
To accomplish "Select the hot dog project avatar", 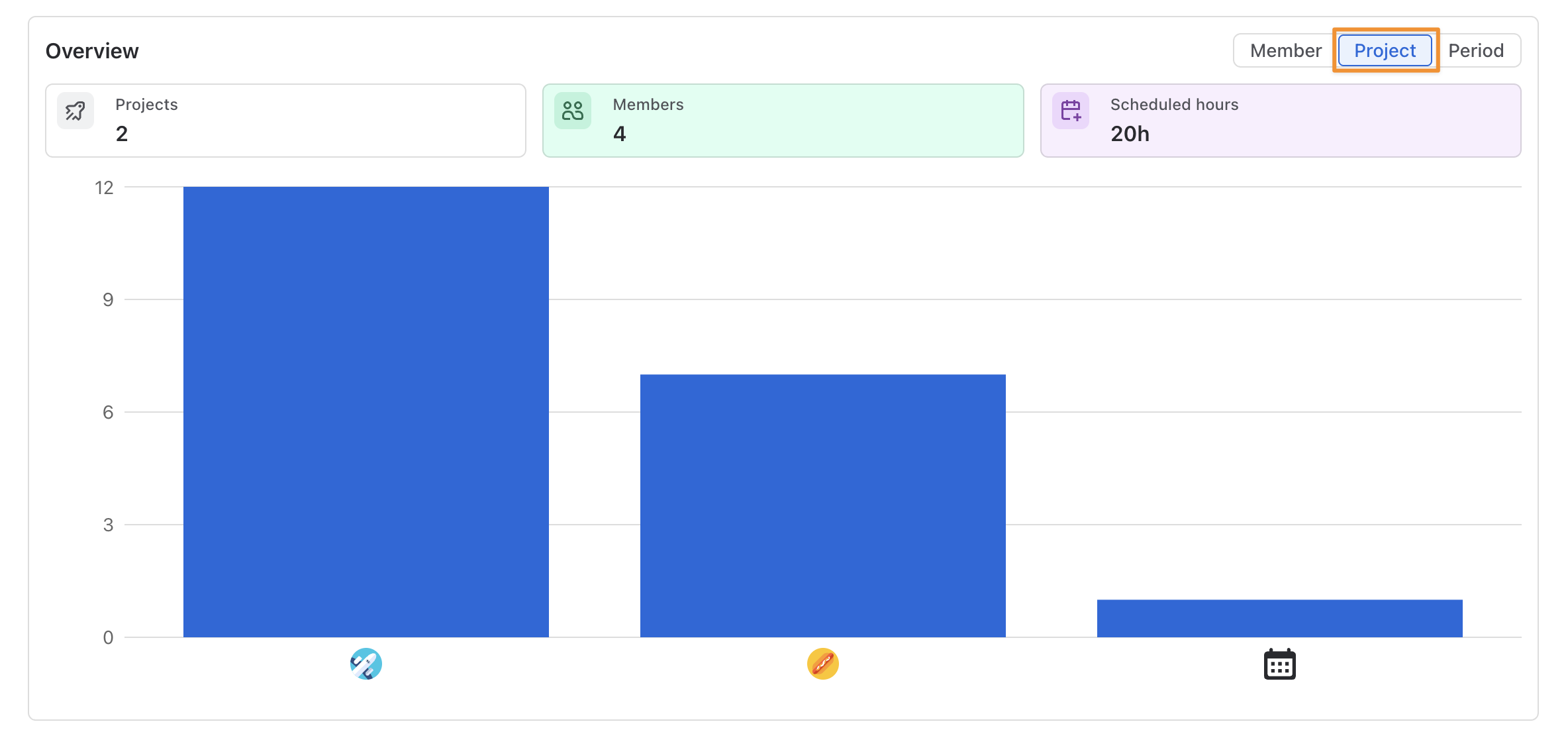I will pos(823,664).
